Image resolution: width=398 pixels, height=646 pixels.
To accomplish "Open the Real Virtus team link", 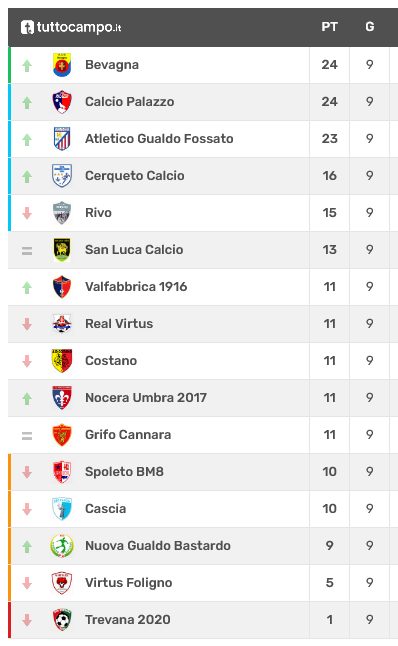I will tap(119, 324).
